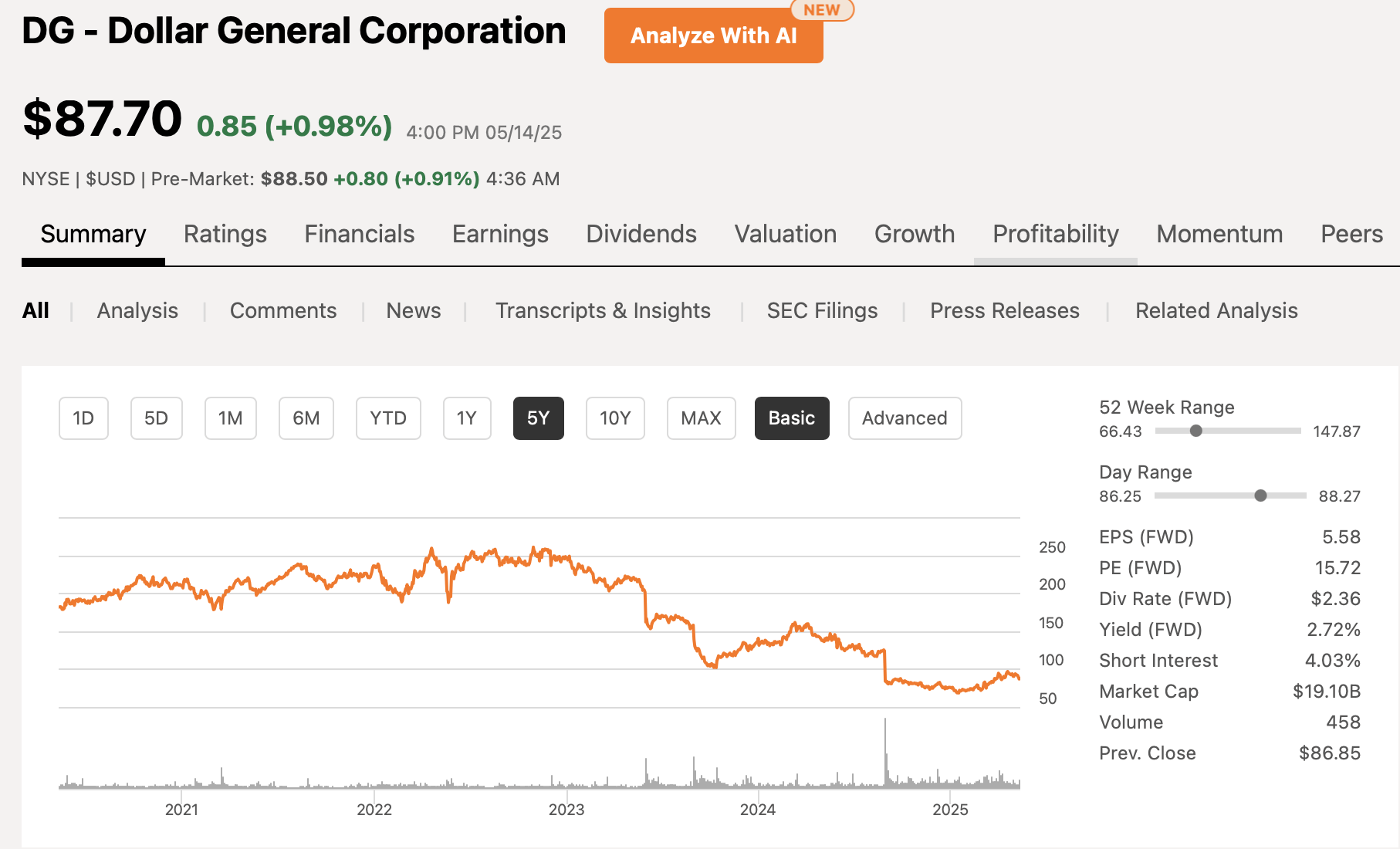Select the 10Y chart range

(615, 418)
